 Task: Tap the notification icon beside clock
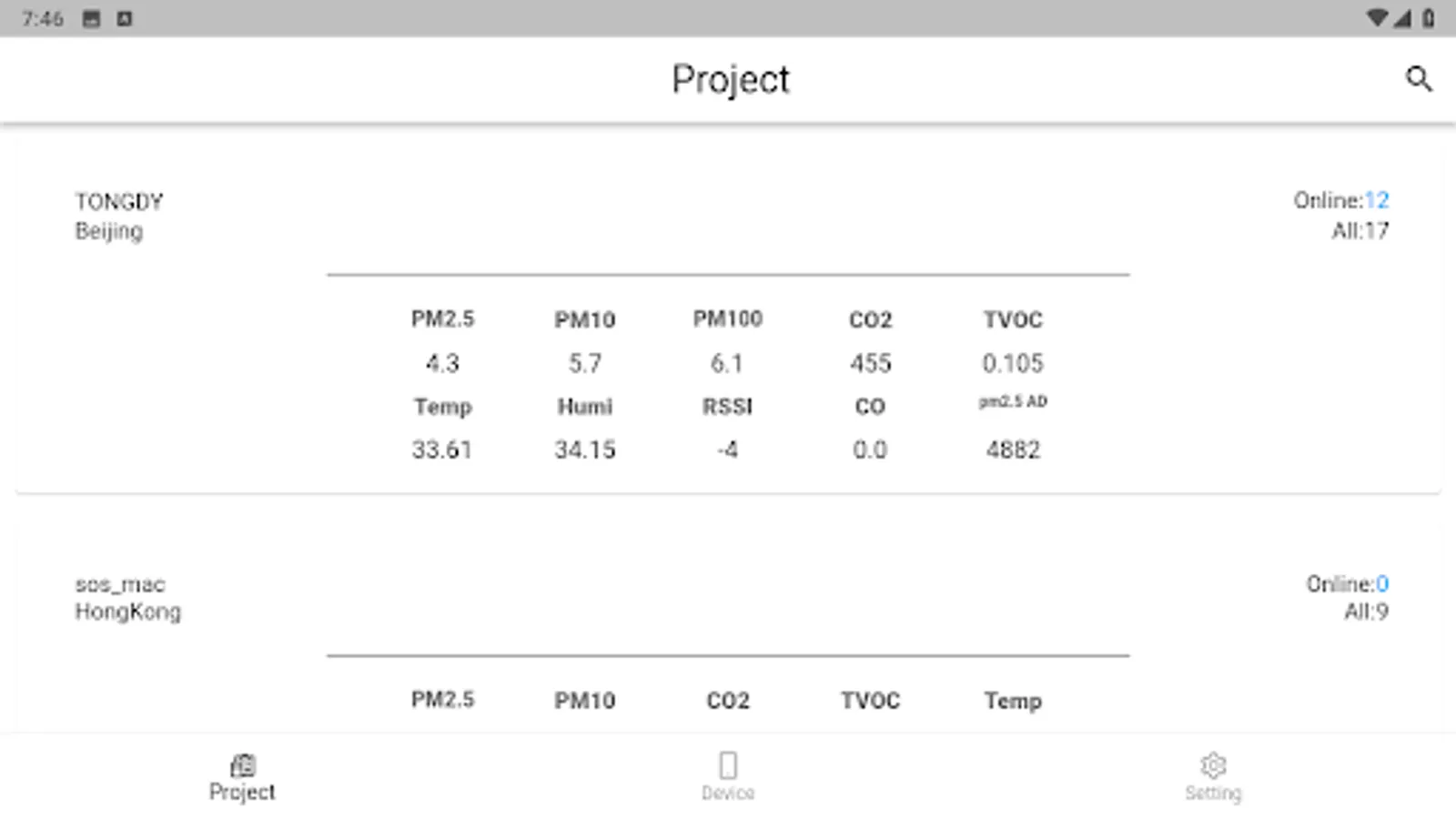(x=91, y=18)
